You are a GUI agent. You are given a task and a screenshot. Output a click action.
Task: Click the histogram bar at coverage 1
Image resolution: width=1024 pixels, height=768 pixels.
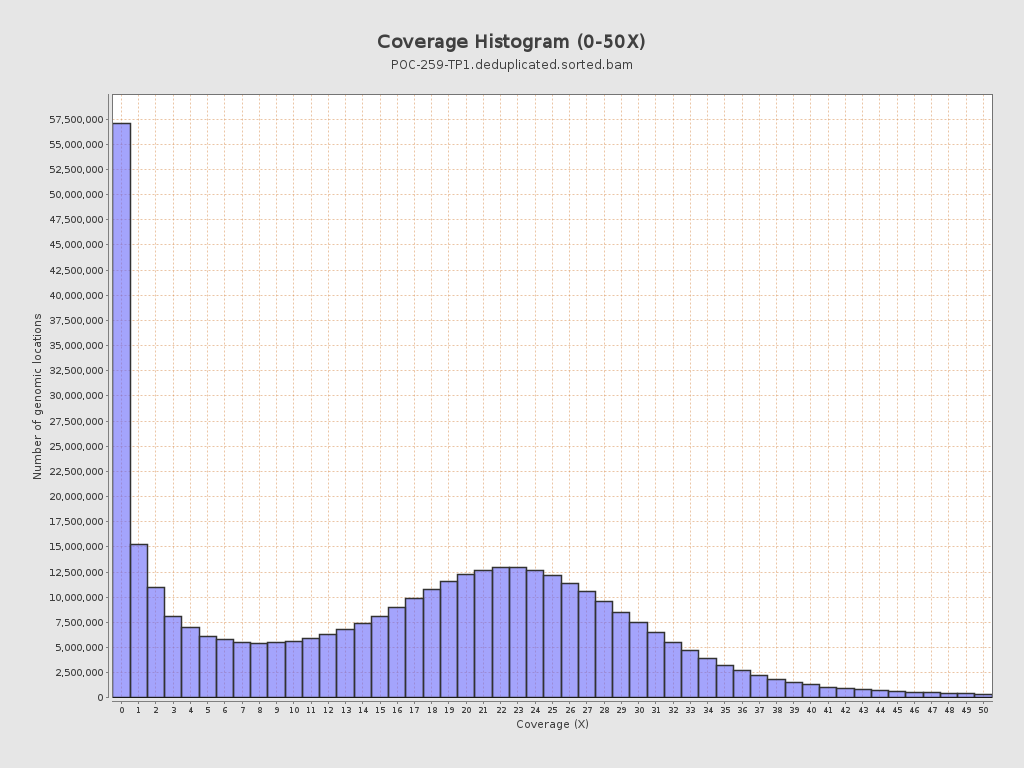click(x=139, y=620)
